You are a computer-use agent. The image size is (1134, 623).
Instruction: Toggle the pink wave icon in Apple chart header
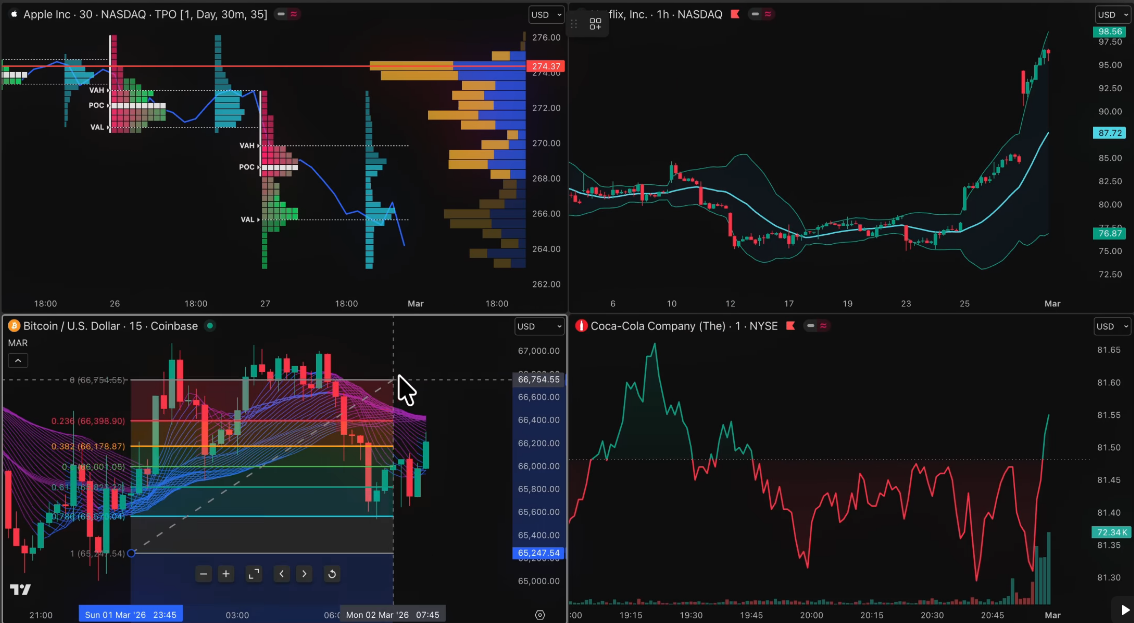[294, 14]
